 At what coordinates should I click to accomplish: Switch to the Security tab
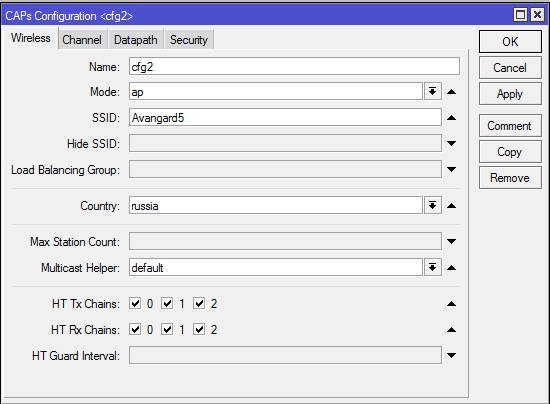pos(189,40)
